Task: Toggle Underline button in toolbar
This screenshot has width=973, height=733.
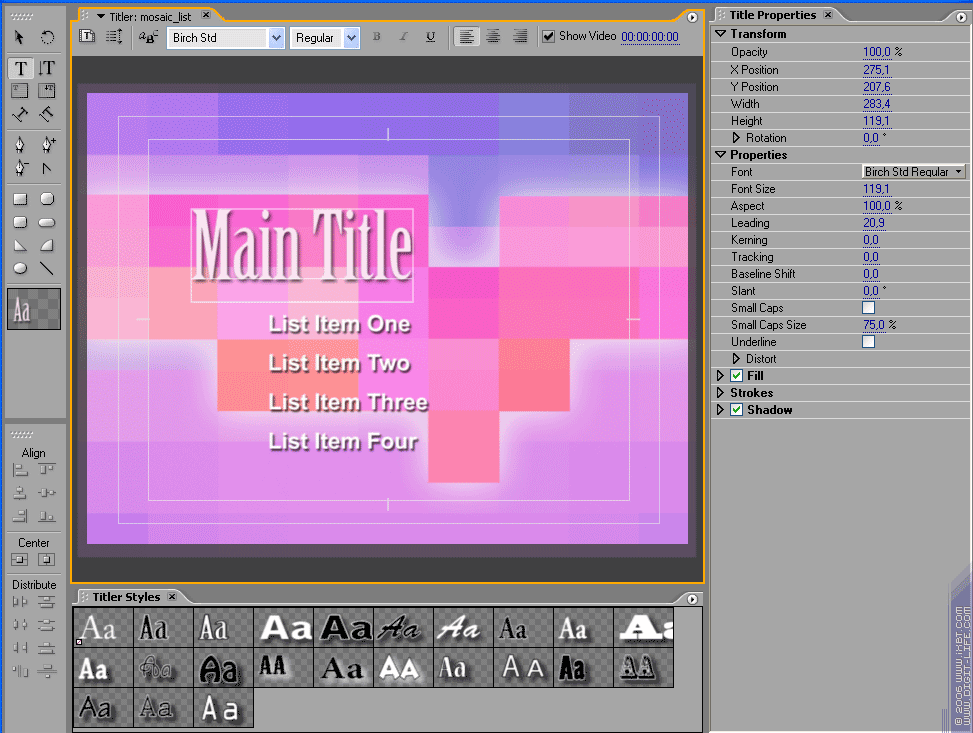Action: 431,37
